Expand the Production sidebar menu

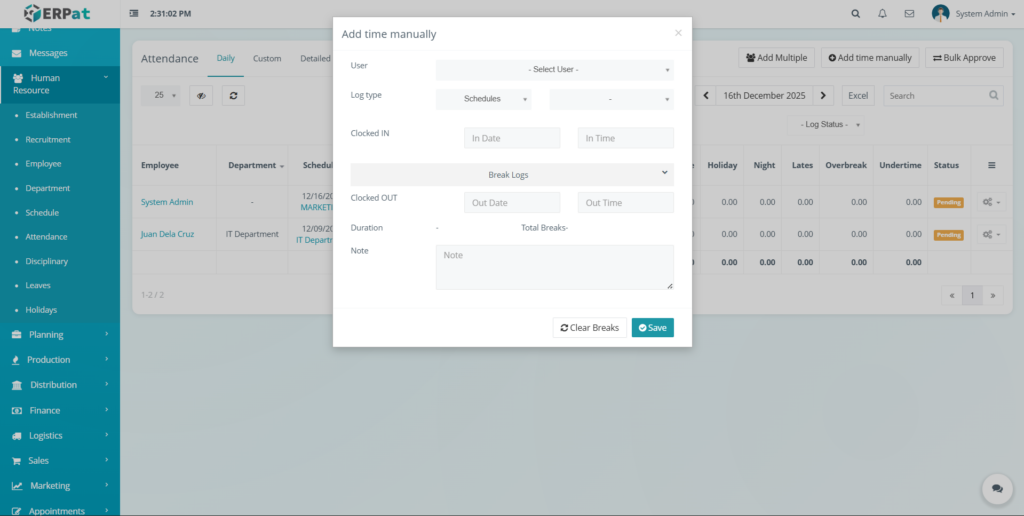coord(59,360)
